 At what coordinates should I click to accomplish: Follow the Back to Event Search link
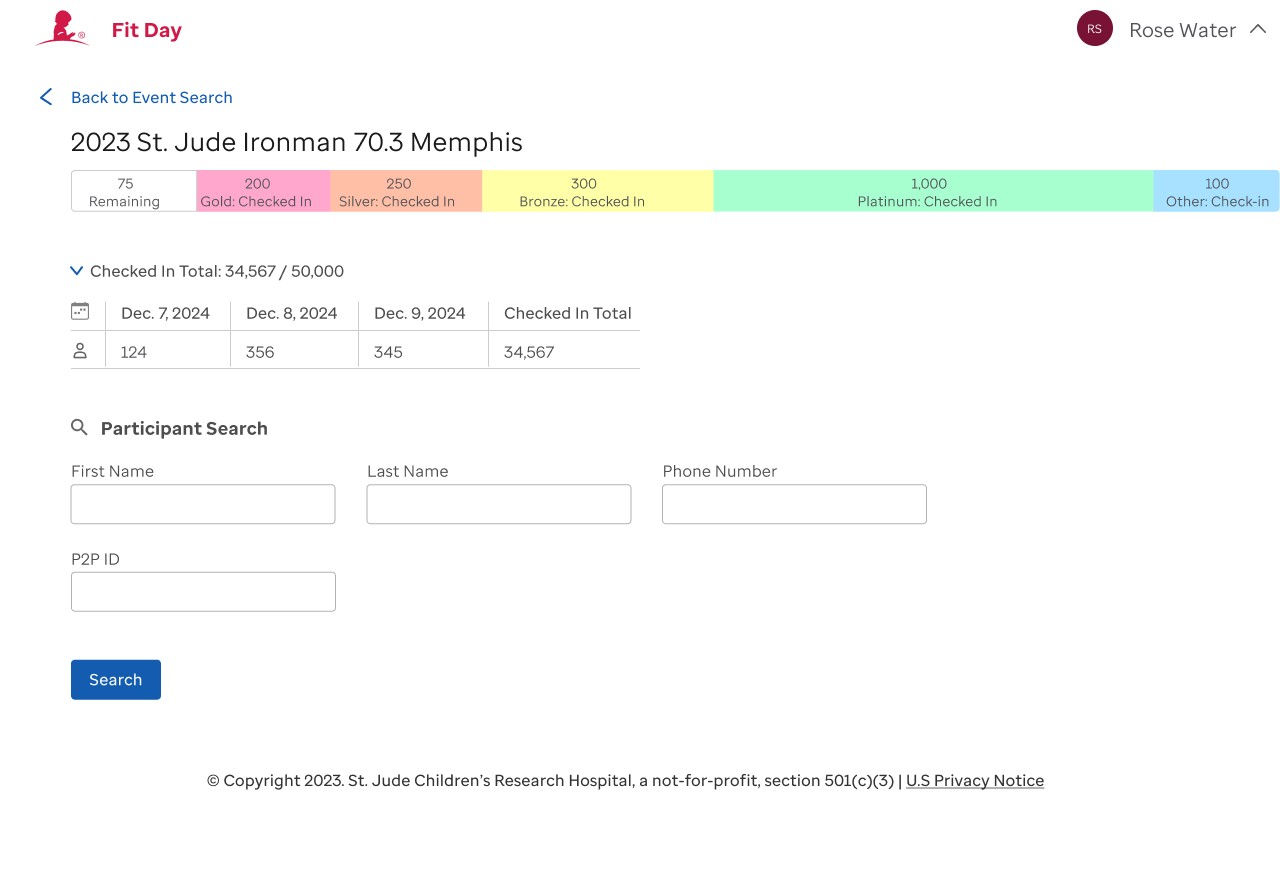151,97
